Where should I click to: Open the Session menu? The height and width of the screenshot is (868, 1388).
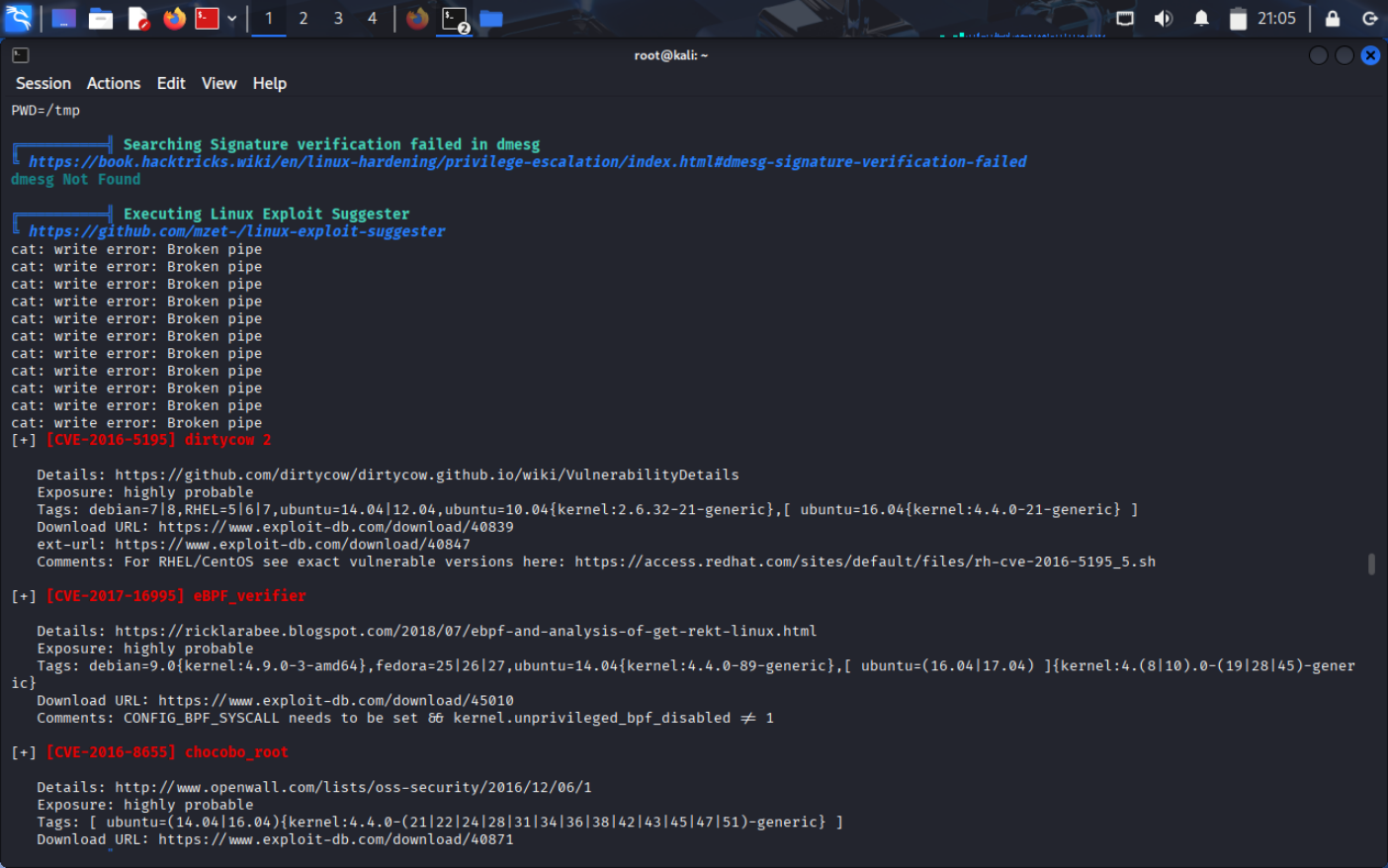pyautogui.click(x=43, y=83)
